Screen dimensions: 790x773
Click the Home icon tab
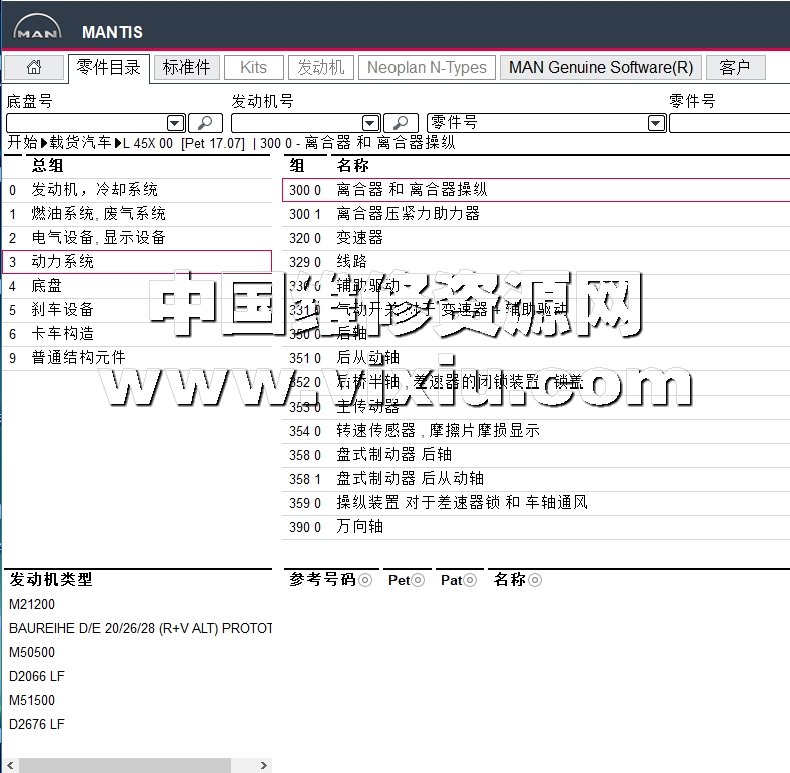[34, 68]
